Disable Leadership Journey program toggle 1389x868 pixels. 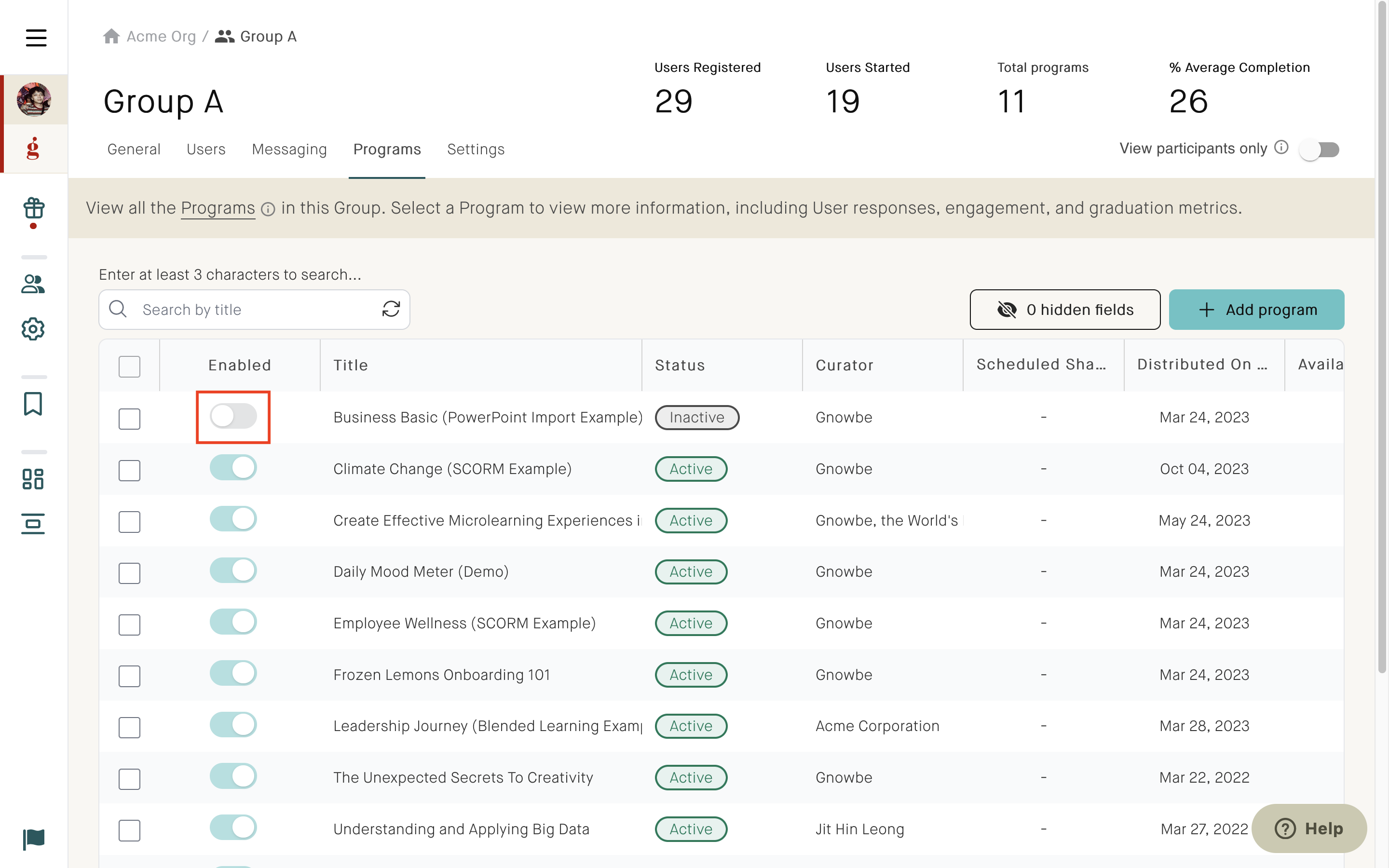[233, 724]
